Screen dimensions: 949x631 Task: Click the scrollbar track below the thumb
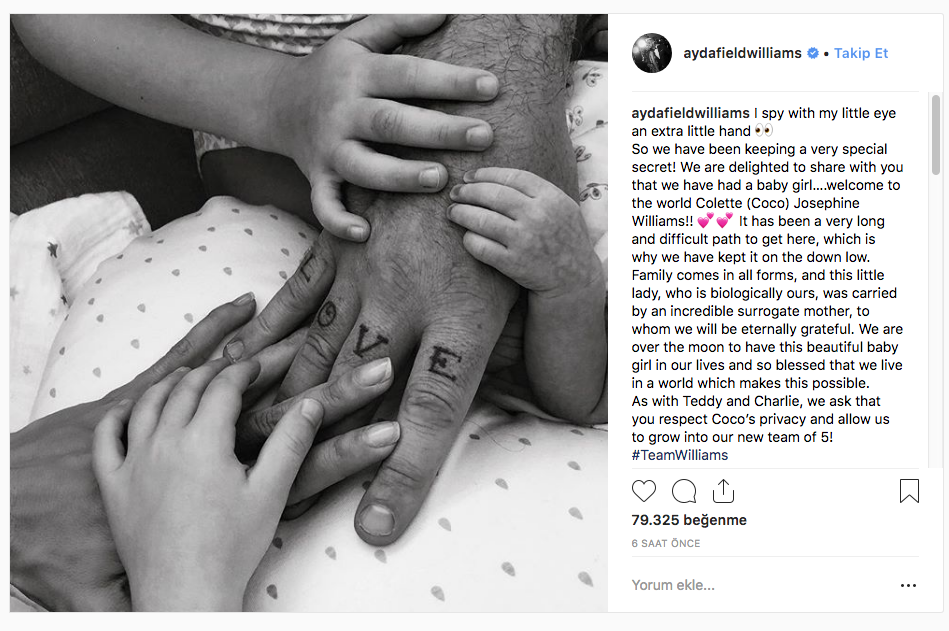[936, 321]
